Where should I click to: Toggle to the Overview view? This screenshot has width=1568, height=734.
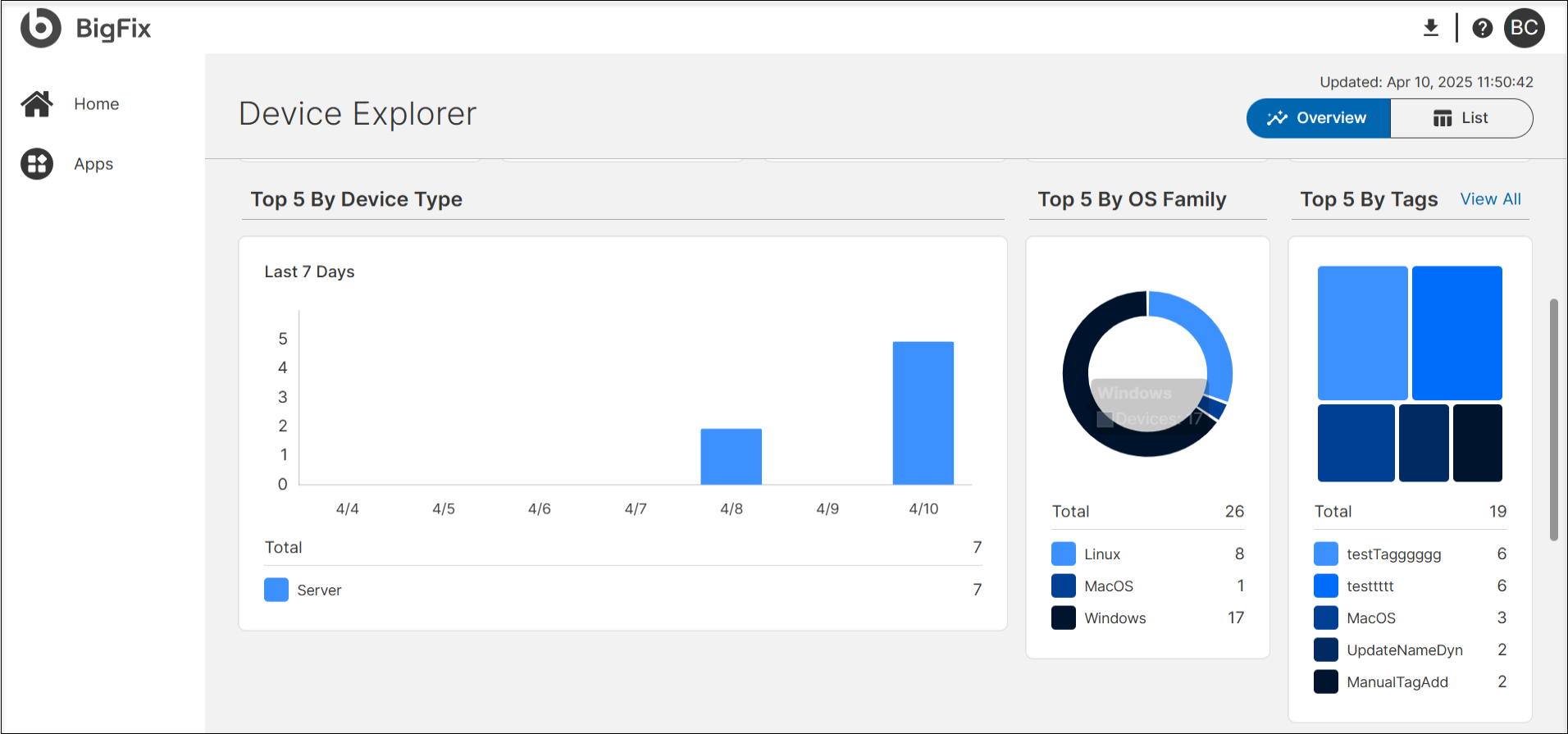[1318, 117]
